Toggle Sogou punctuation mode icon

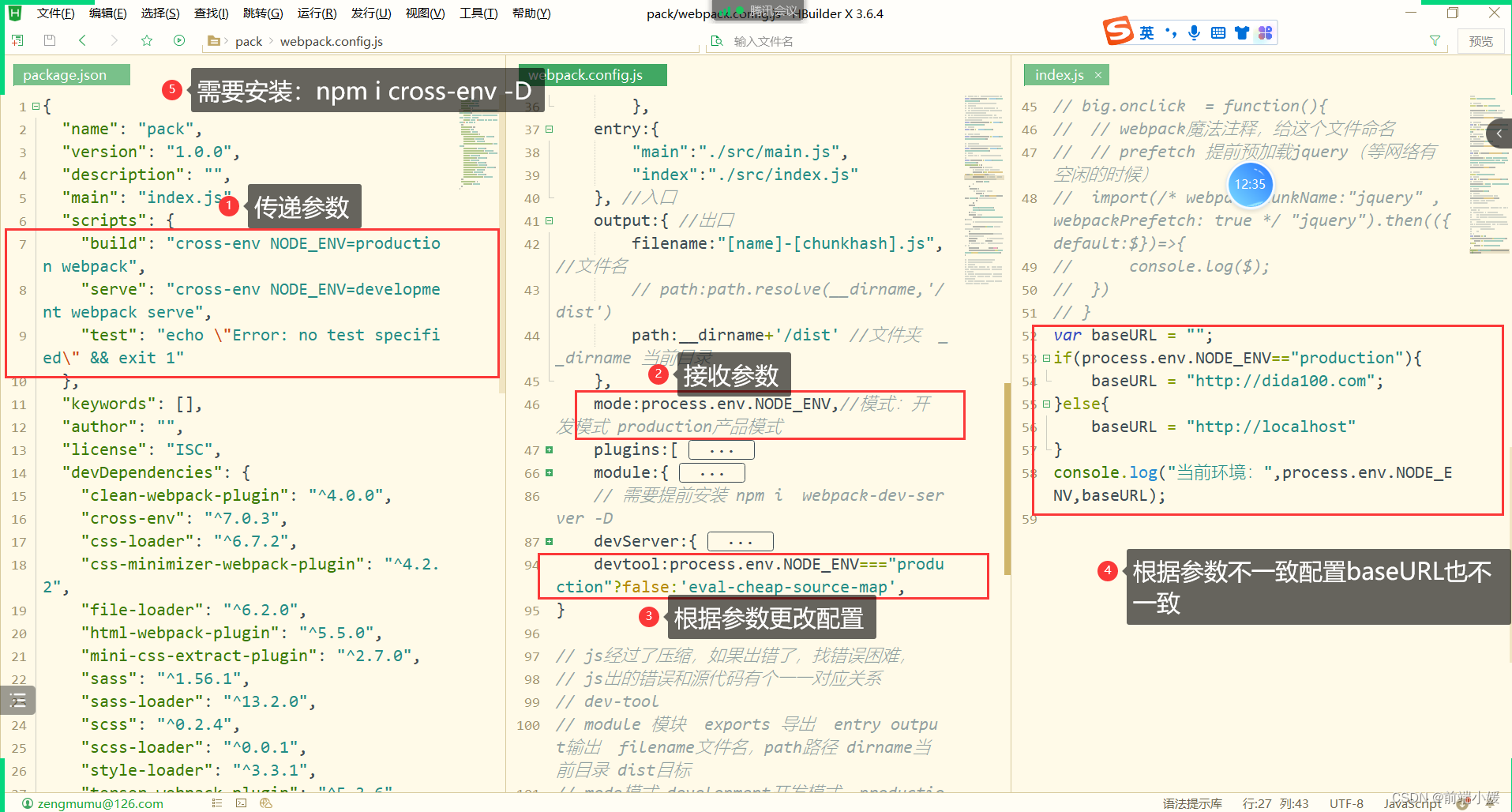tap(1171, 32)
